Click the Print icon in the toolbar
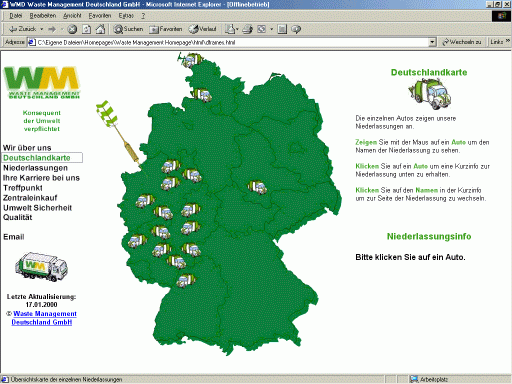The height and width of the screenshot is (384, 512). point(247,29)
